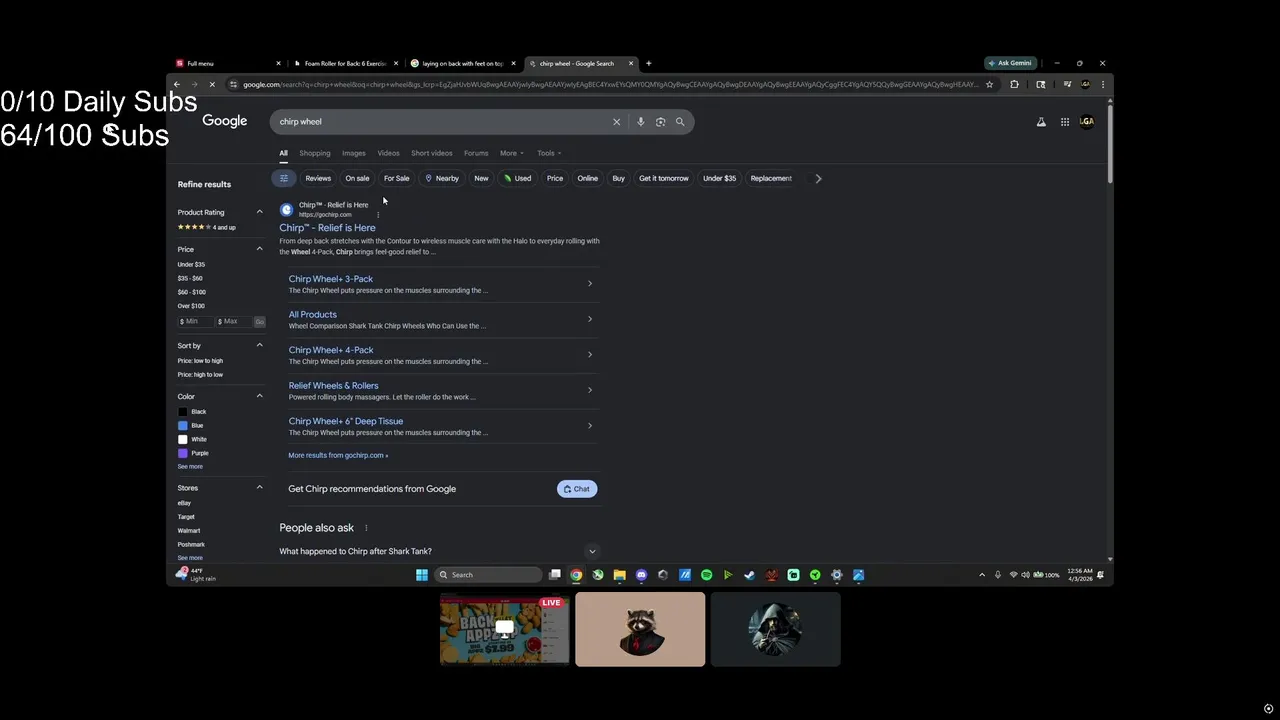This screenshot has width=1280, height=720.
Task: Switch to the Short videos tab
Action: 432,153
